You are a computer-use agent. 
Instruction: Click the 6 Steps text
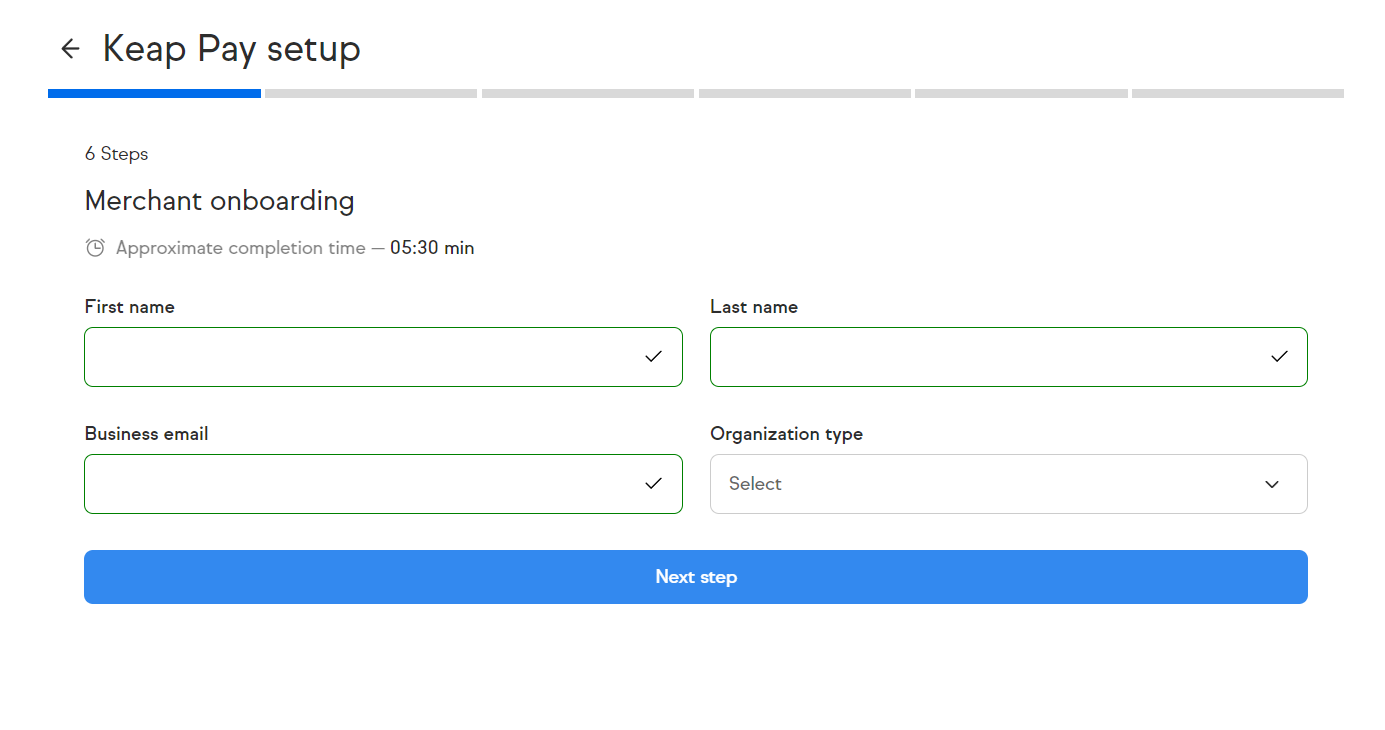tap(116, 154)
